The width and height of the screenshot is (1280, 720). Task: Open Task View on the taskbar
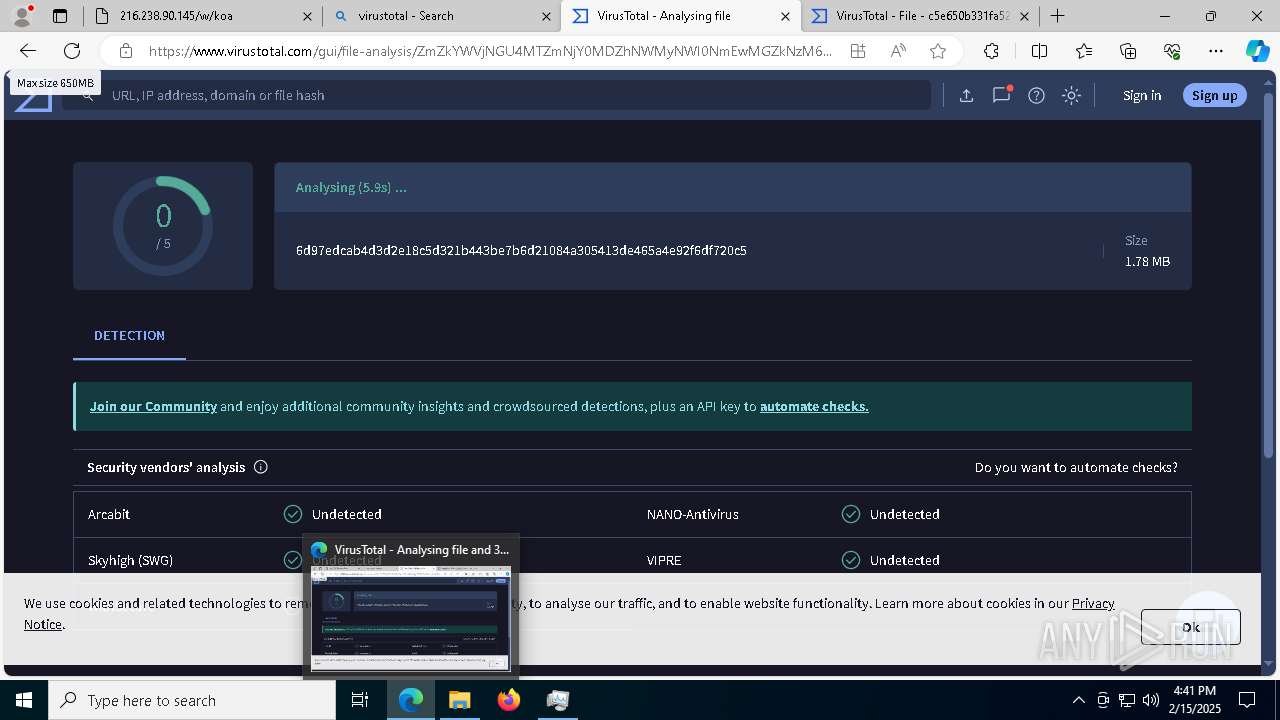click(x=360, y=700)
